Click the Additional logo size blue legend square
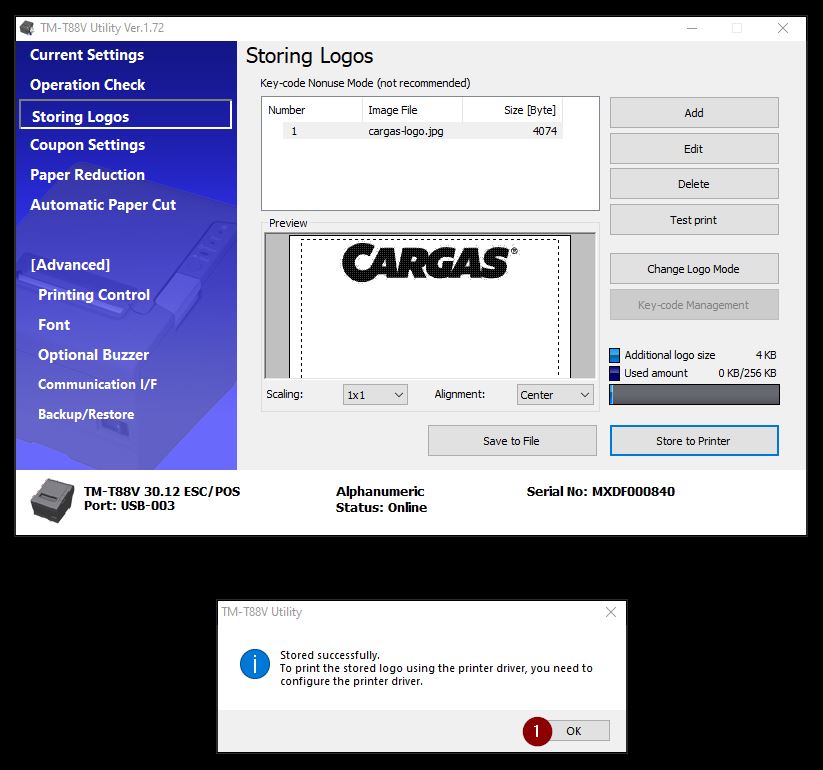This screenshot has height=770, width=823. 614,355
